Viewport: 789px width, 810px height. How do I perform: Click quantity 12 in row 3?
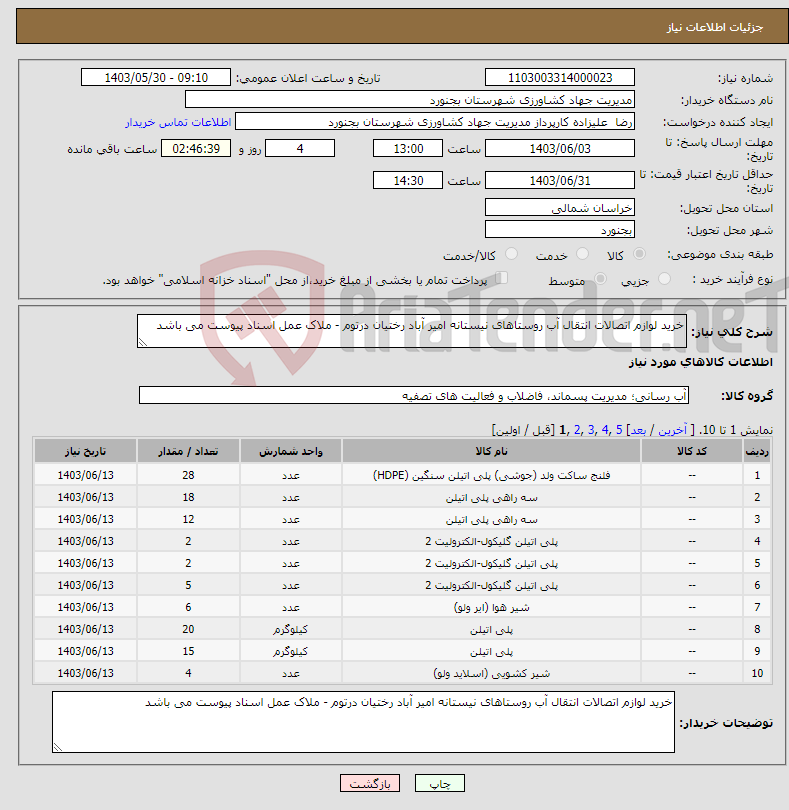[x=188, y=519]
